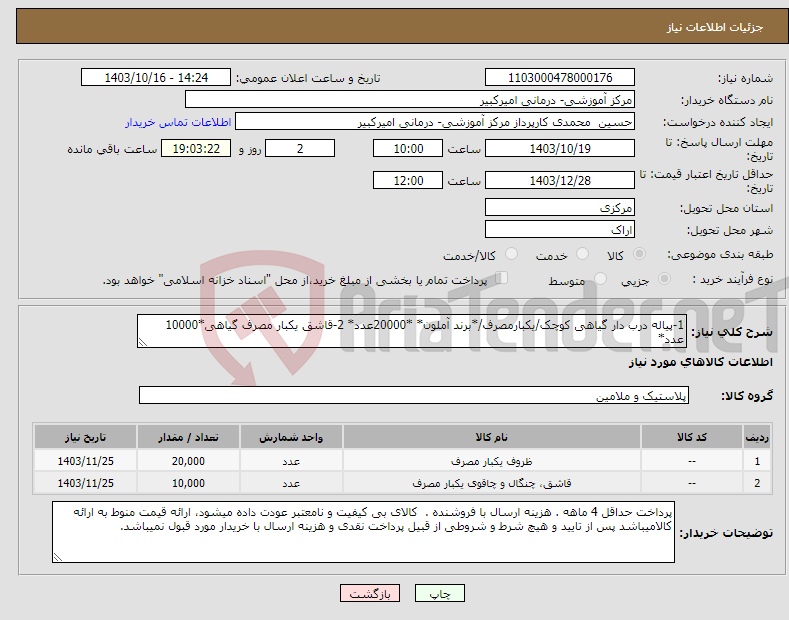789x620 pixels.
Task: Click the نام کالا column header
Action: 492,437
